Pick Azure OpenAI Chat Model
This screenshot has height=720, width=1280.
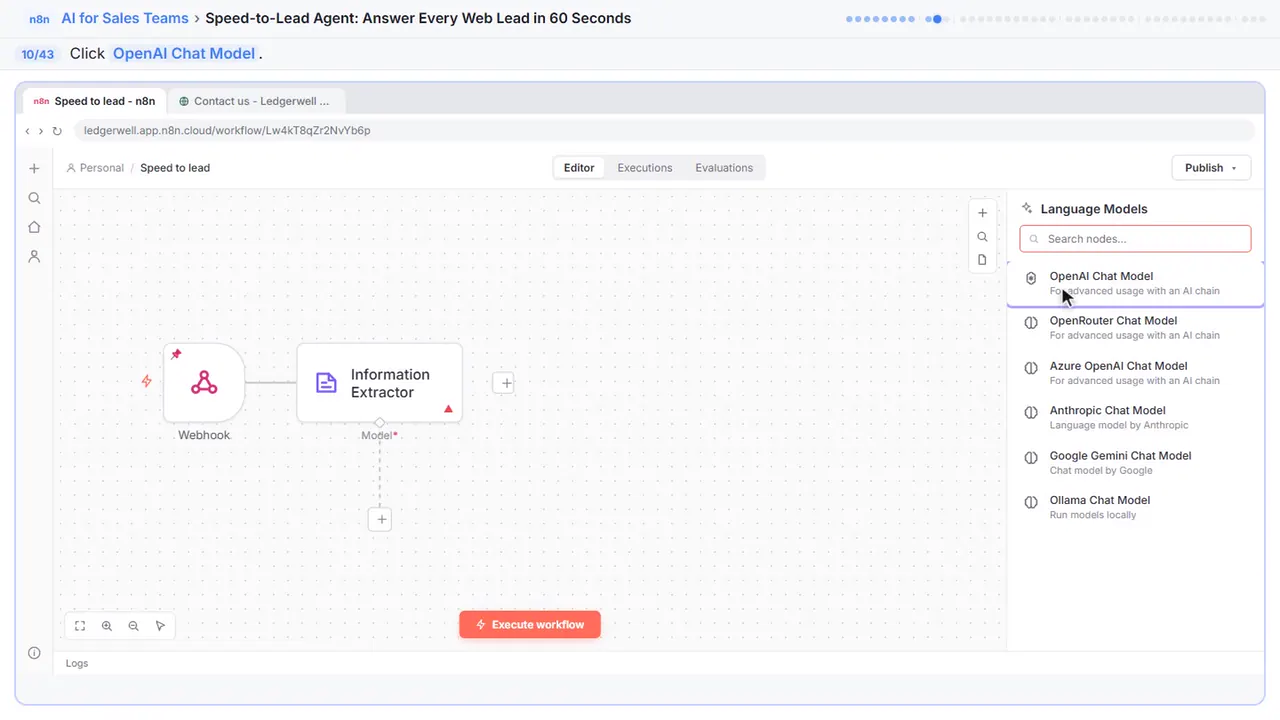coord(1135,373)
